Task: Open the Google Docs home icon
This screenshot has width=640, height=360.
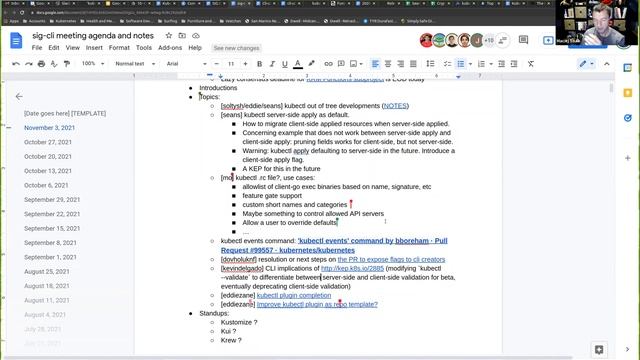Action: coord(16,41)
